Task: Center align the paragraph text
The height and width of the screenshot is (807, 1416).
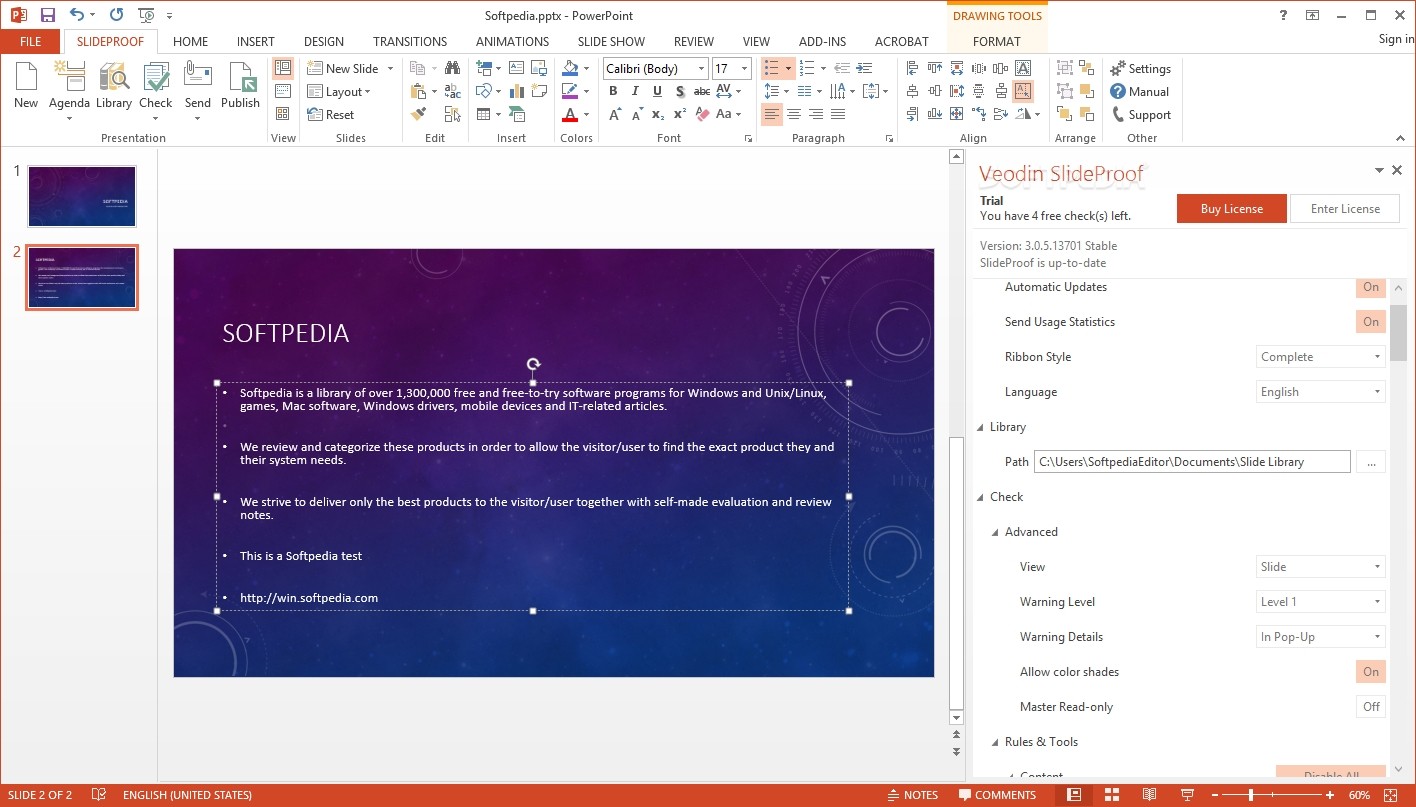Action: pyautogui.click(x=794, y=115)
